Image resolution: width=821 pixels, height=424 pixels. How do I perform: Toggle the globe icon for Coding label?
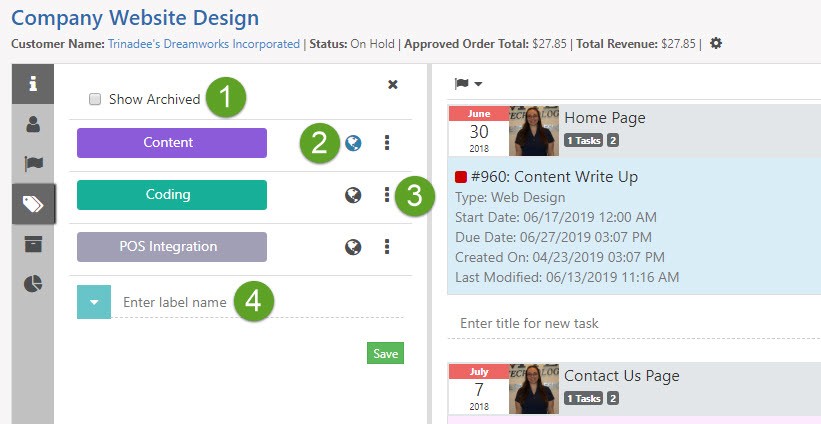353,195
